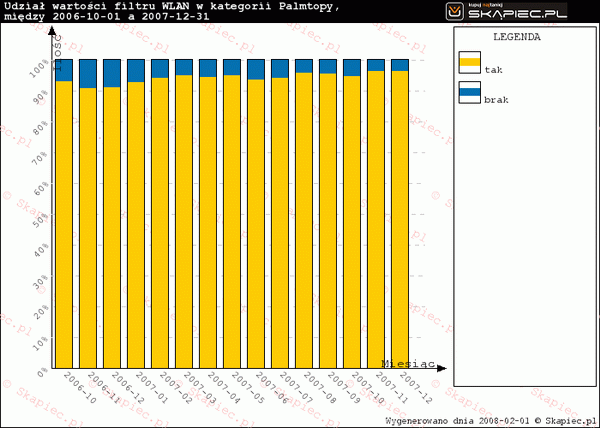Click the Skapiec.pl logo
Screen dimensions: 600x428
pyautogui.click(x=506, y=11)
